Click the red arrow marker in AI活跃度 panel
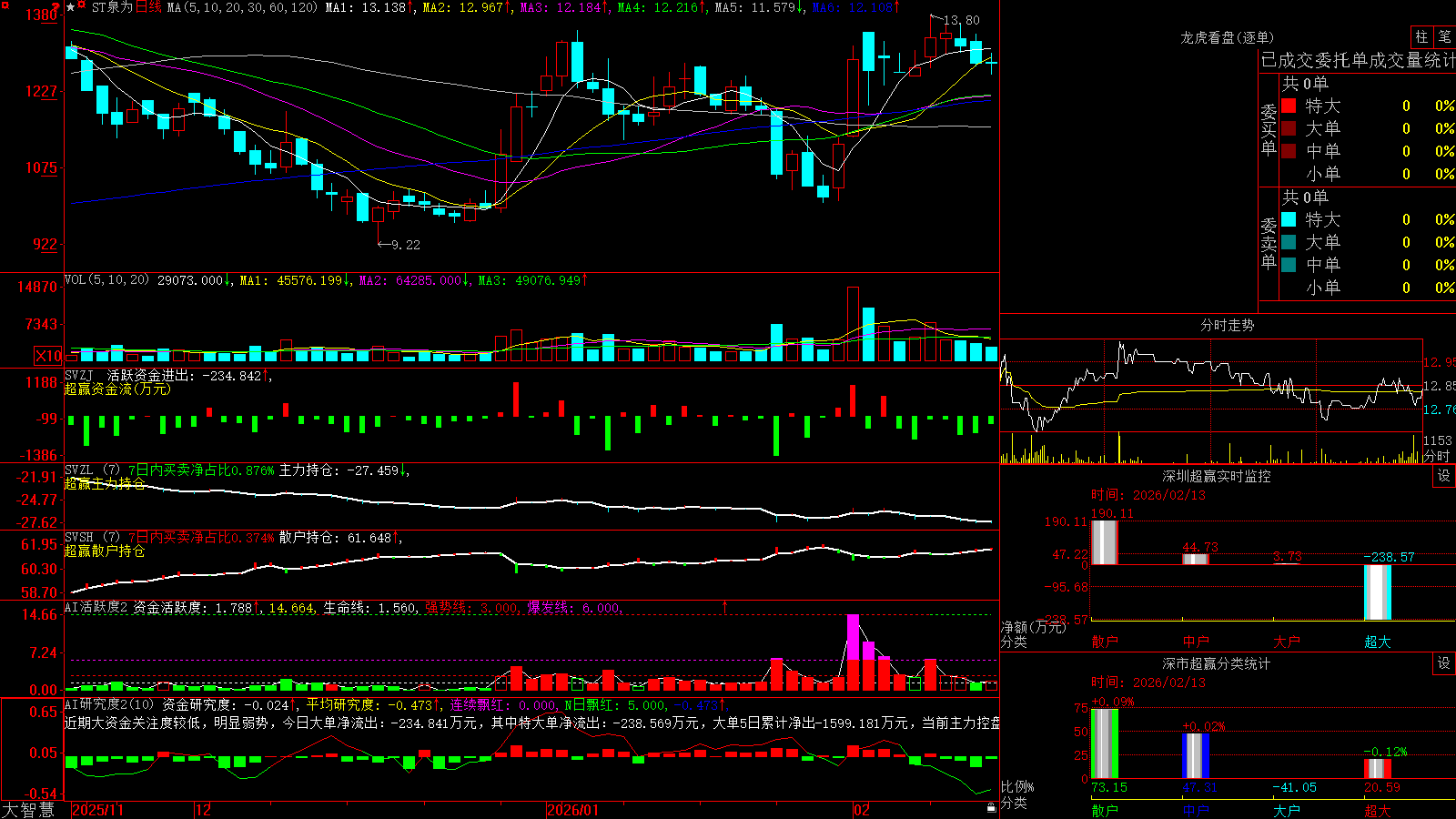The image size is (1456, 819). tap(725, 606)
